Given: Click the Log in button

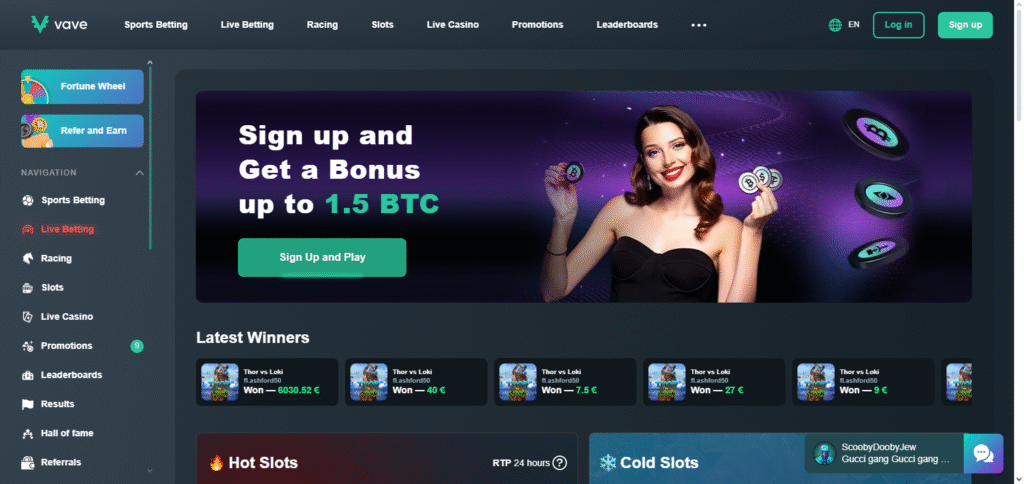Looking at the screenshot, I should point(898,25).
